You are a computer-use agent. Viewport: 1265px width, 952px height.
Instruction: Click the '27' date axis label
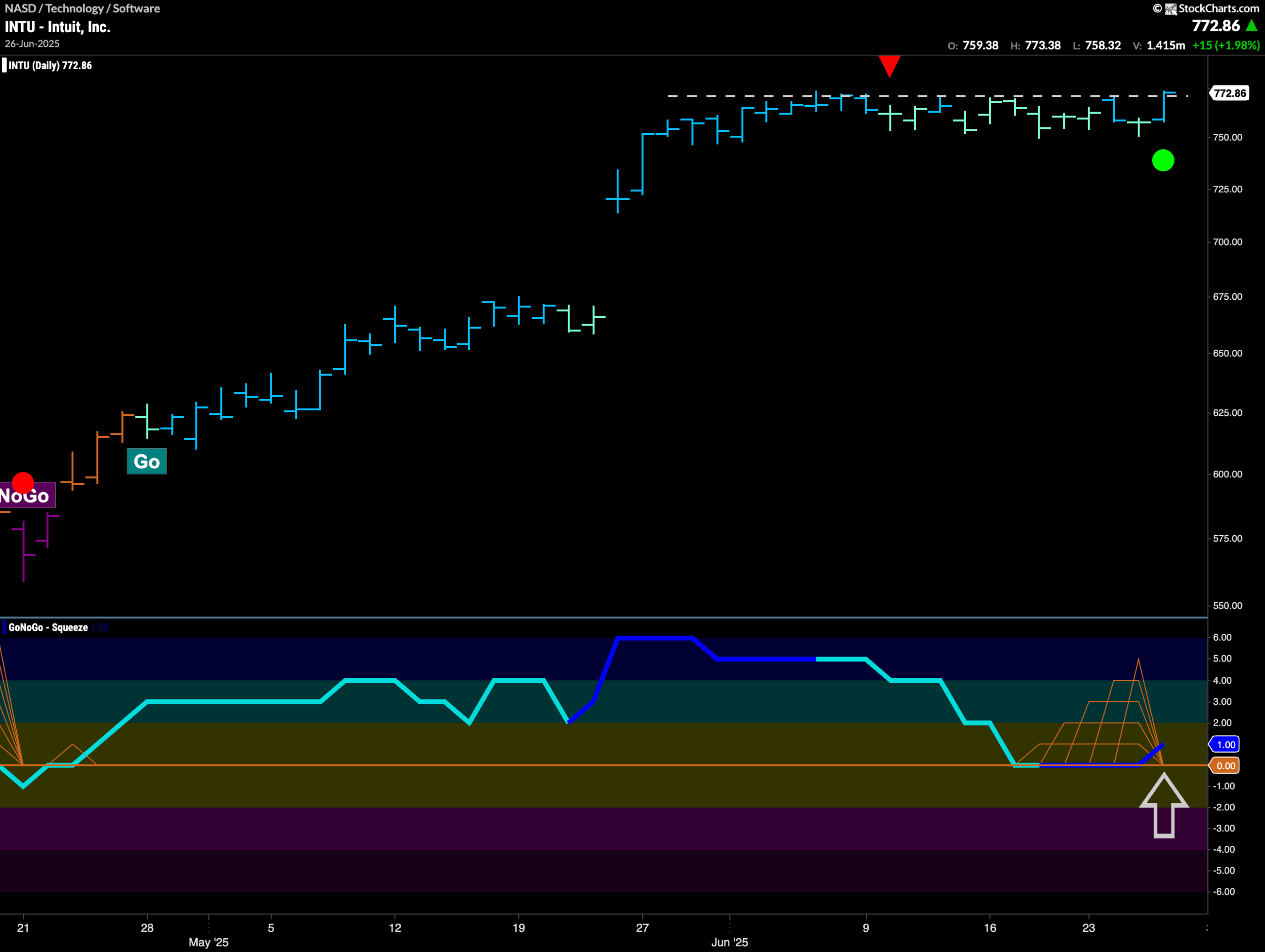coord(642,927)
